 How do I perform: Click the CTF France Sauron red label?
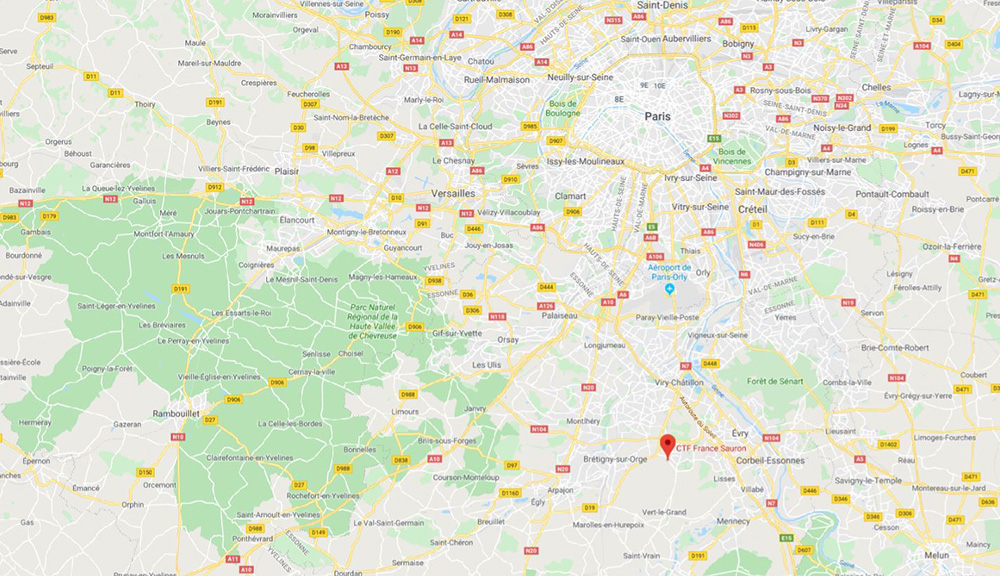pyautogui.click(x=711, y=448)
